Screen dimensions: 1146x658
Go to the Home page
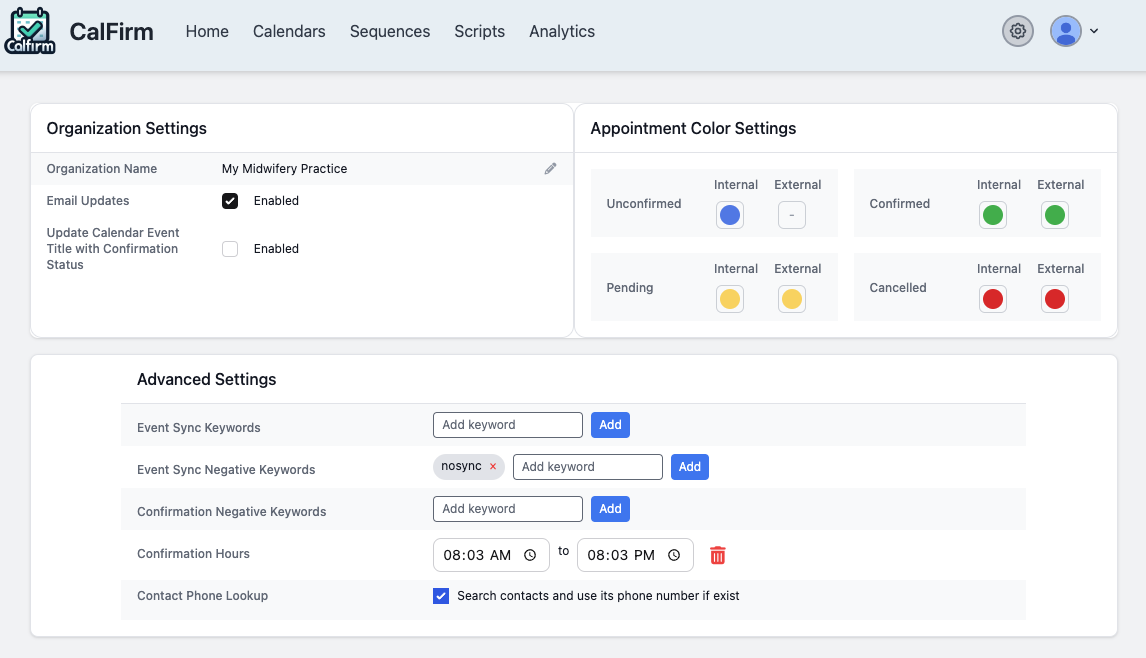207,31
